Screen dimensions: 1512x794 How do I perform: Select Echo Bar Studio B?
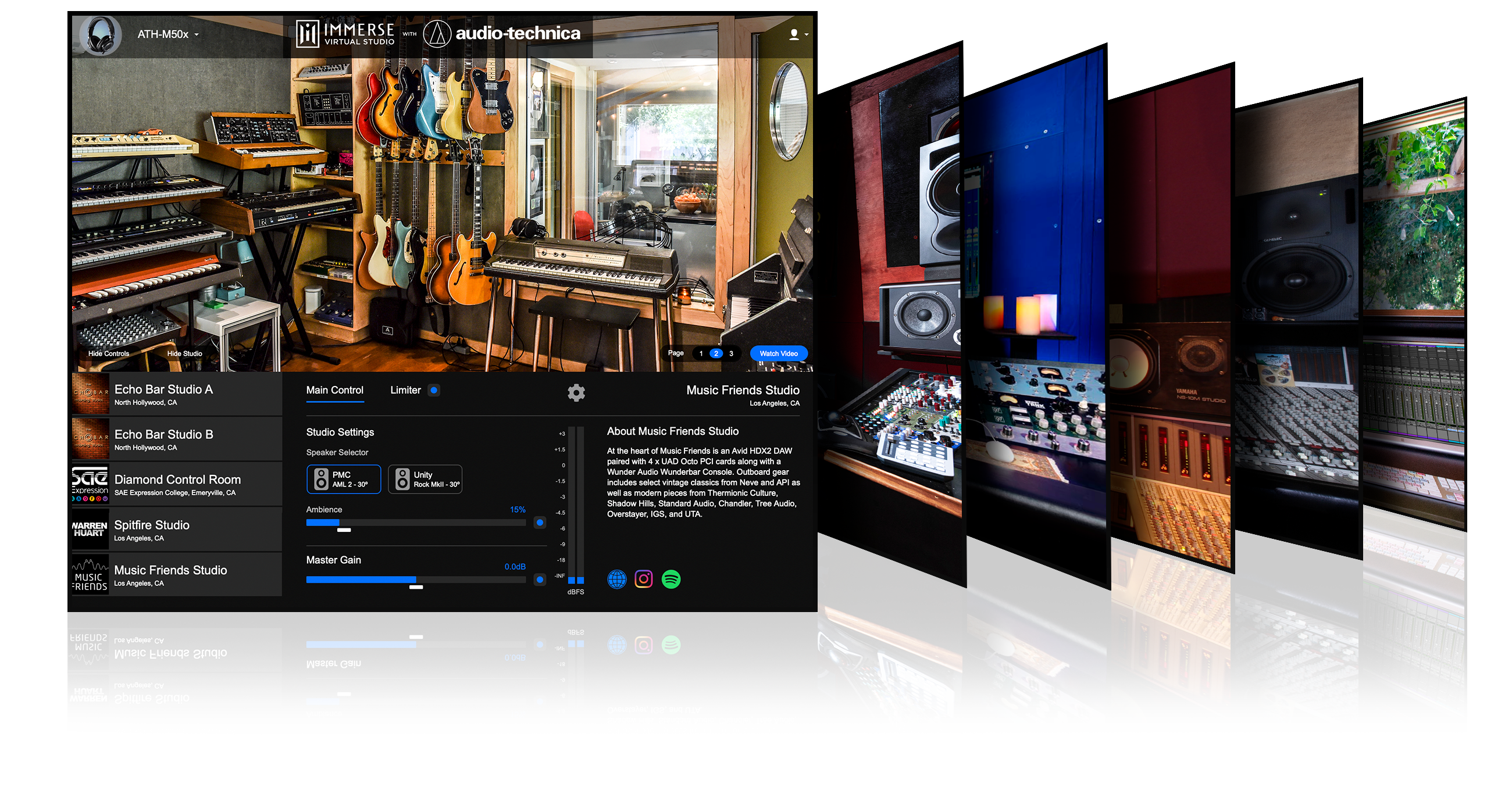[177, 439]
